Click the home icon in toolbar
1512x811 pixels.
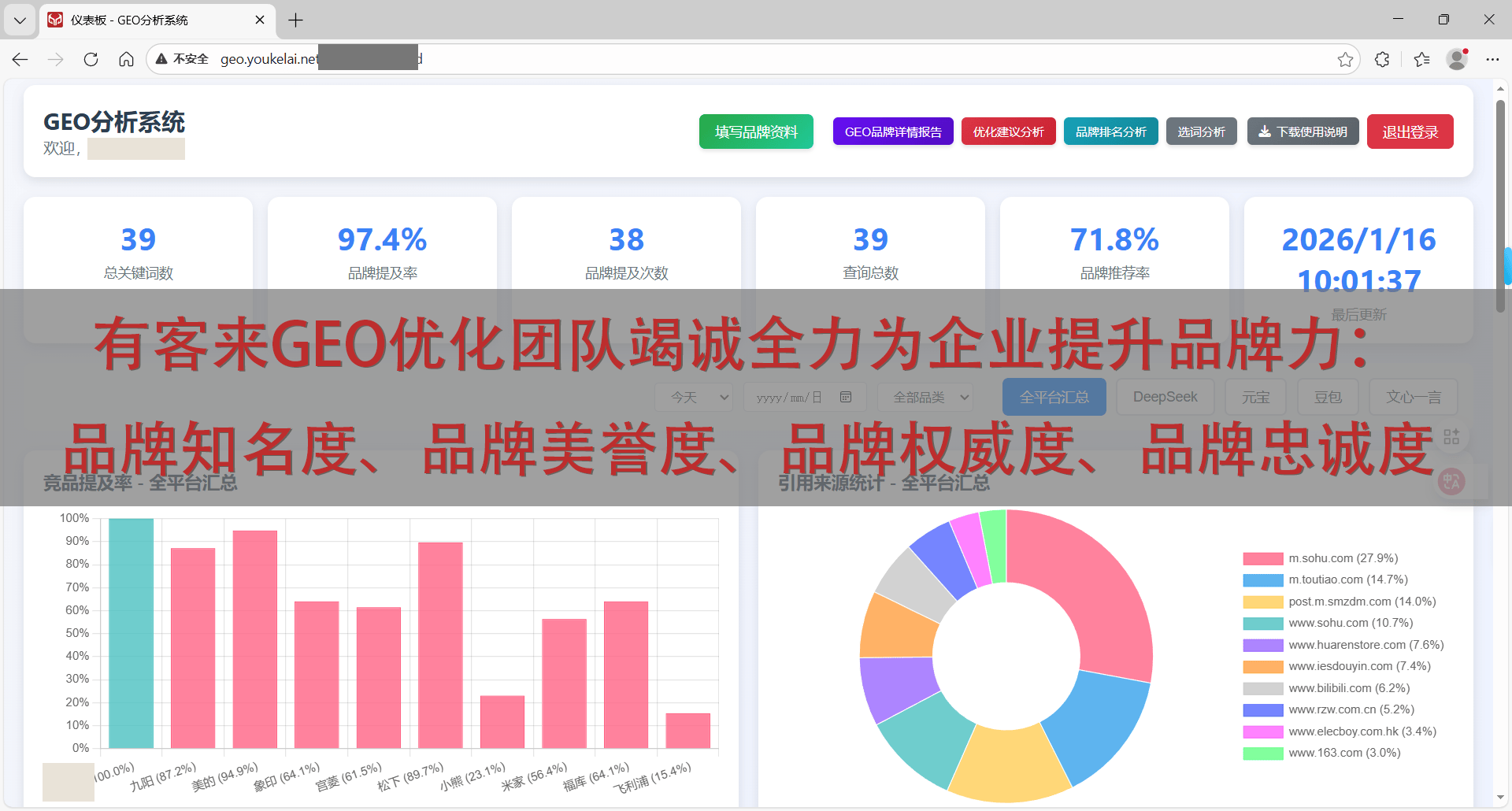[126, 59]
